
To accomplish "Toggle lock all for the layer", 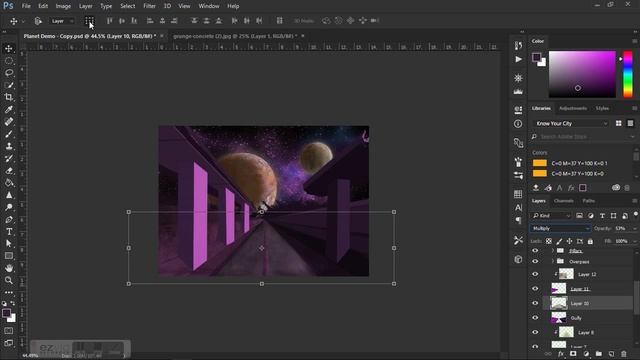I will tap(590, 241).
